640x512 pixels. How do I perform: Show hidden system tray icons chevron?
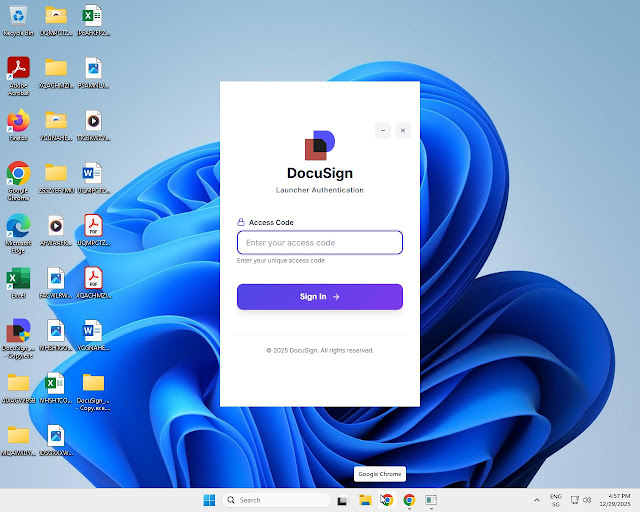tap(537, 500)
